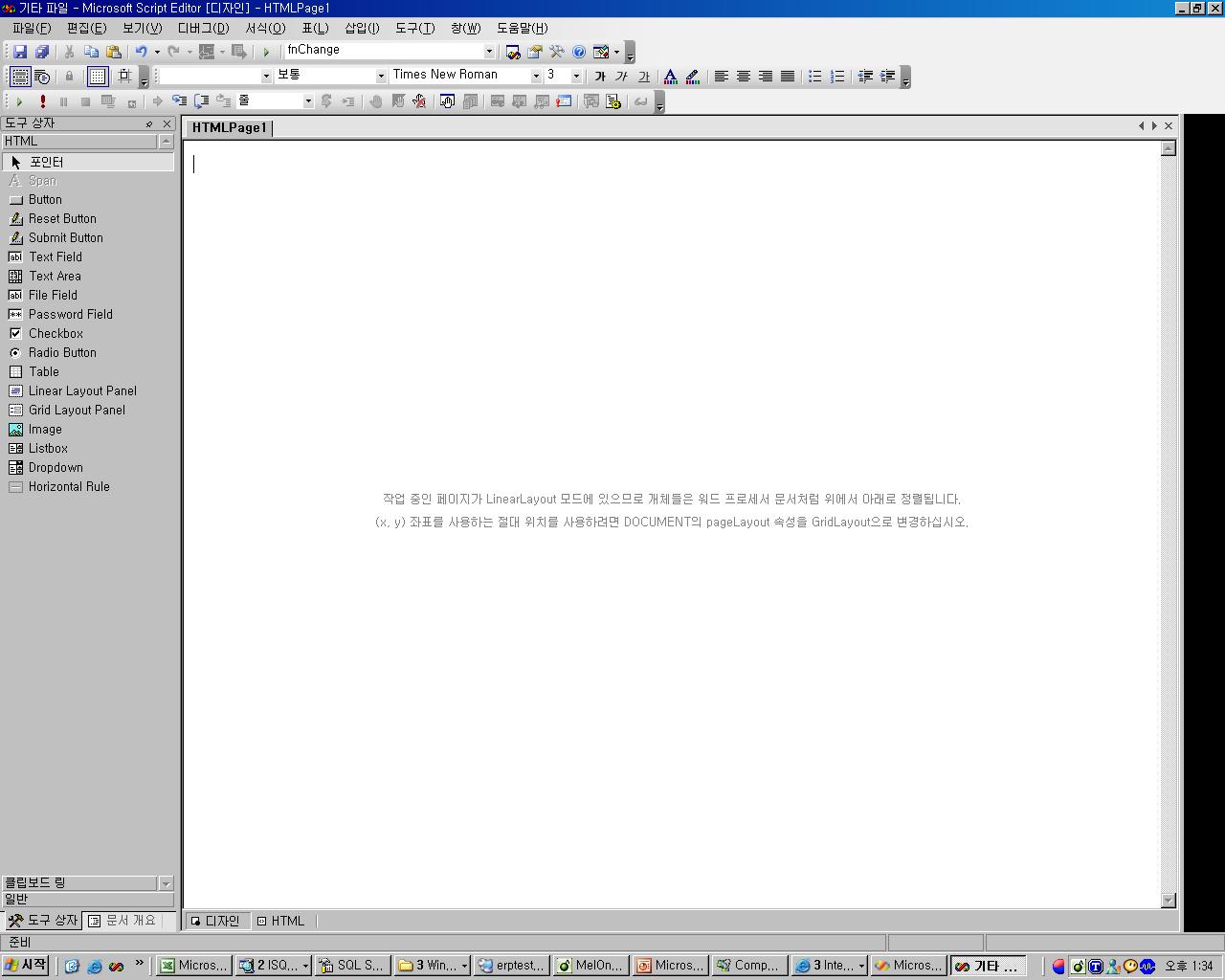
Task: Click the Save All icon
Action: pos(41,52)
